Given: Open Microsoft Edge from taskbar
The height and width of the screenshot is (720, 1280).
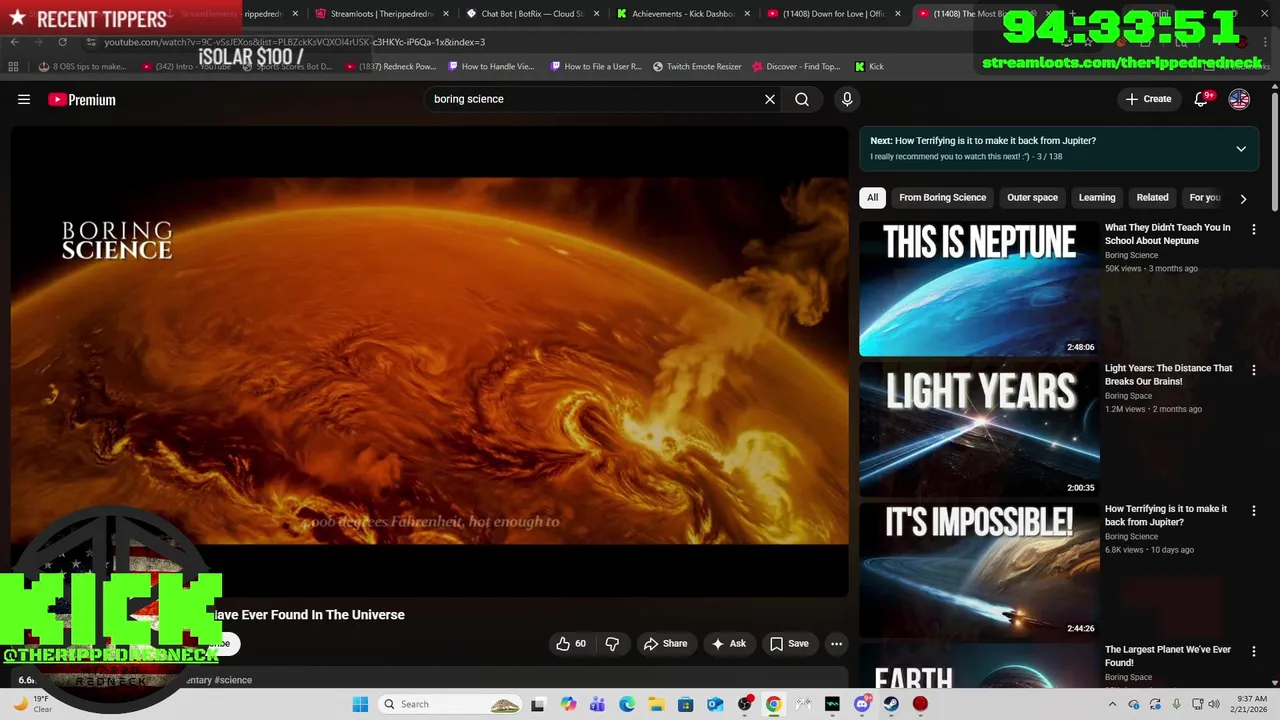Looking at the screenshot, I should click(627, 704).
